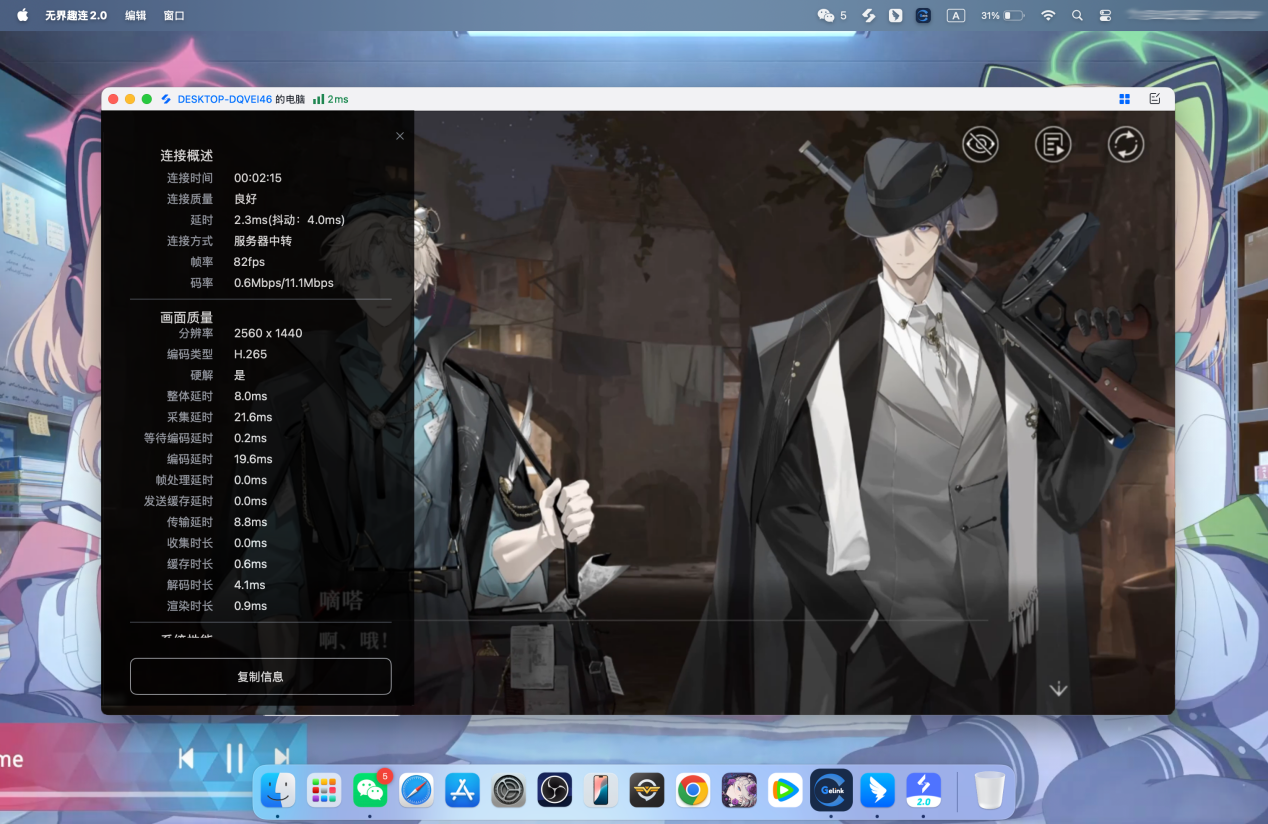The width and height of the screenshot is (1268, 824).
Task: Click the resolution value 2560 x 1440
Action: click(x=268, y=333)
